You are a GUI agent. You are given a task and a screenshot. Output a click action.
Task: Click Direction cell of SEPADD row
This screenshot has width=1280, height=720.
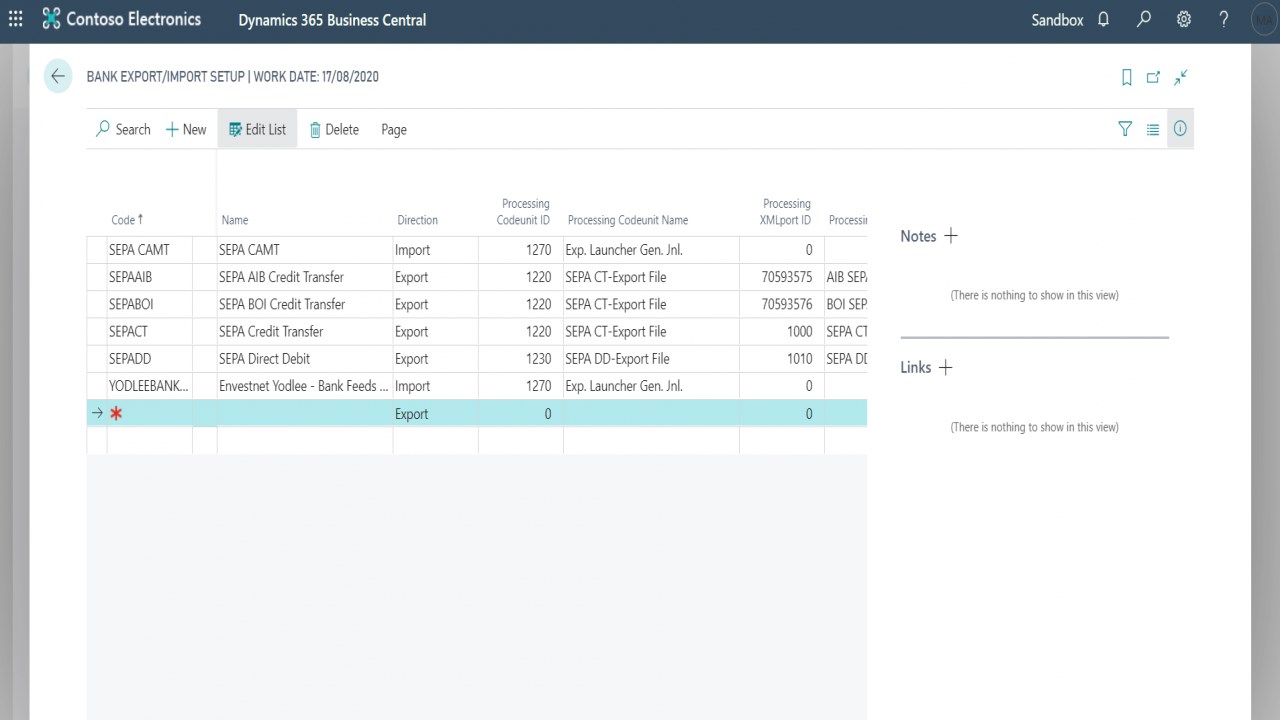click(435, 358)
